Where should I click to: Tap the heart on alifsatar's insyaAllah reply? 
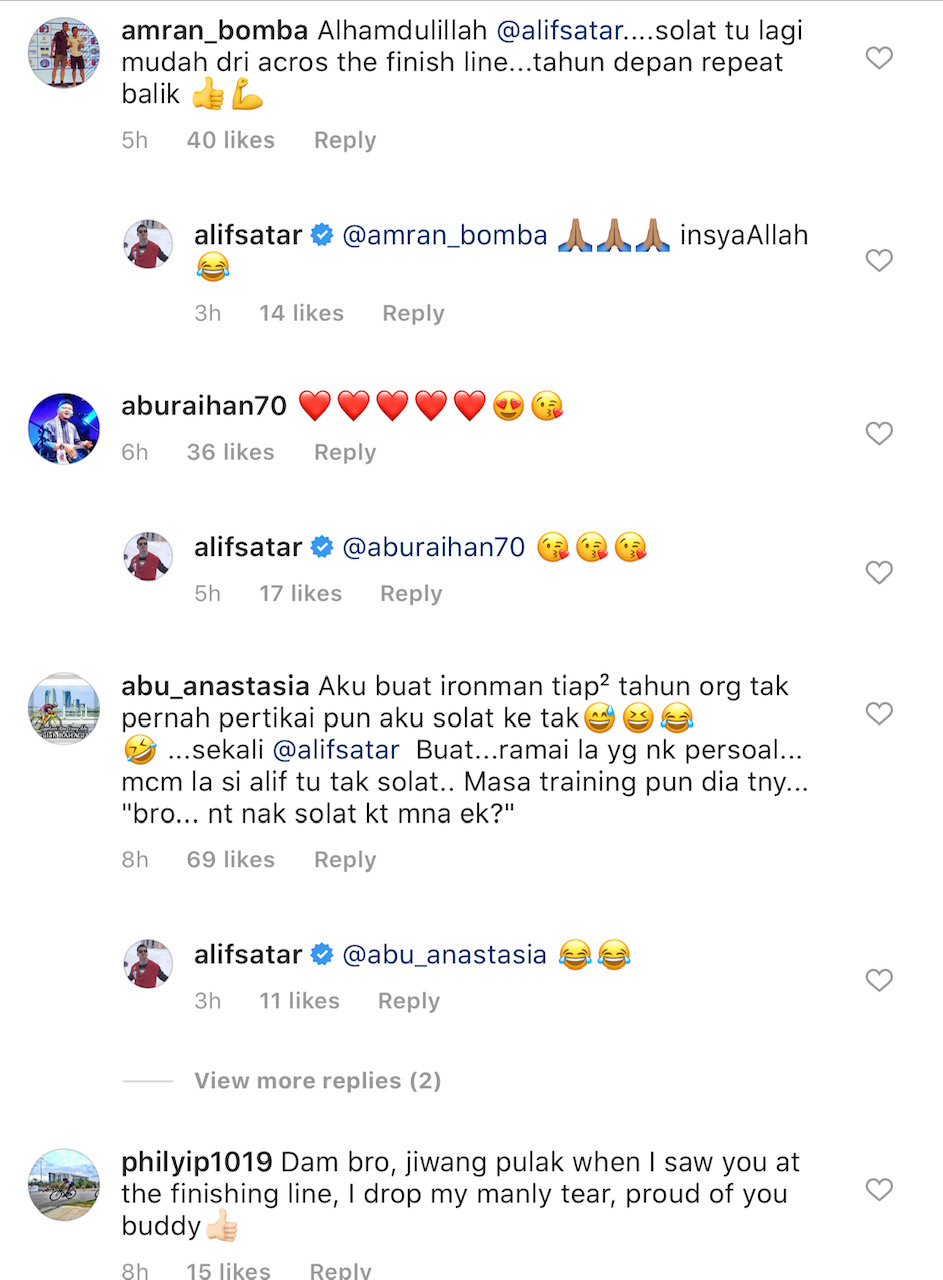click(x=878, y=261)
